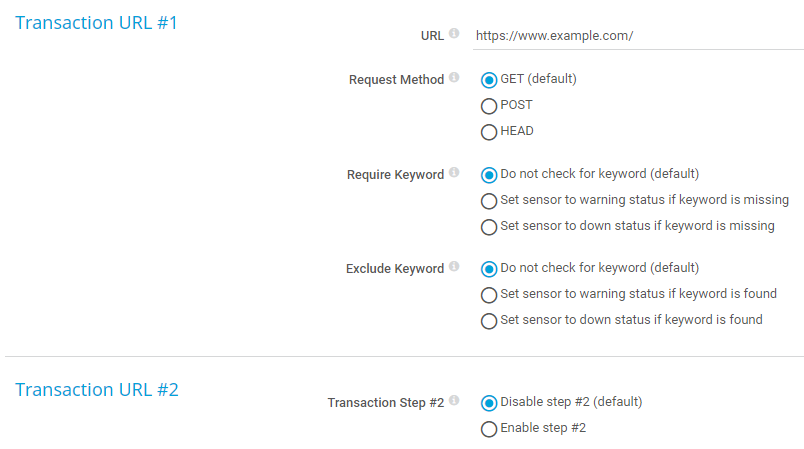804x449 pixels.
Task: Select Do not check under Require Keyword
Action: click(489, 174)
